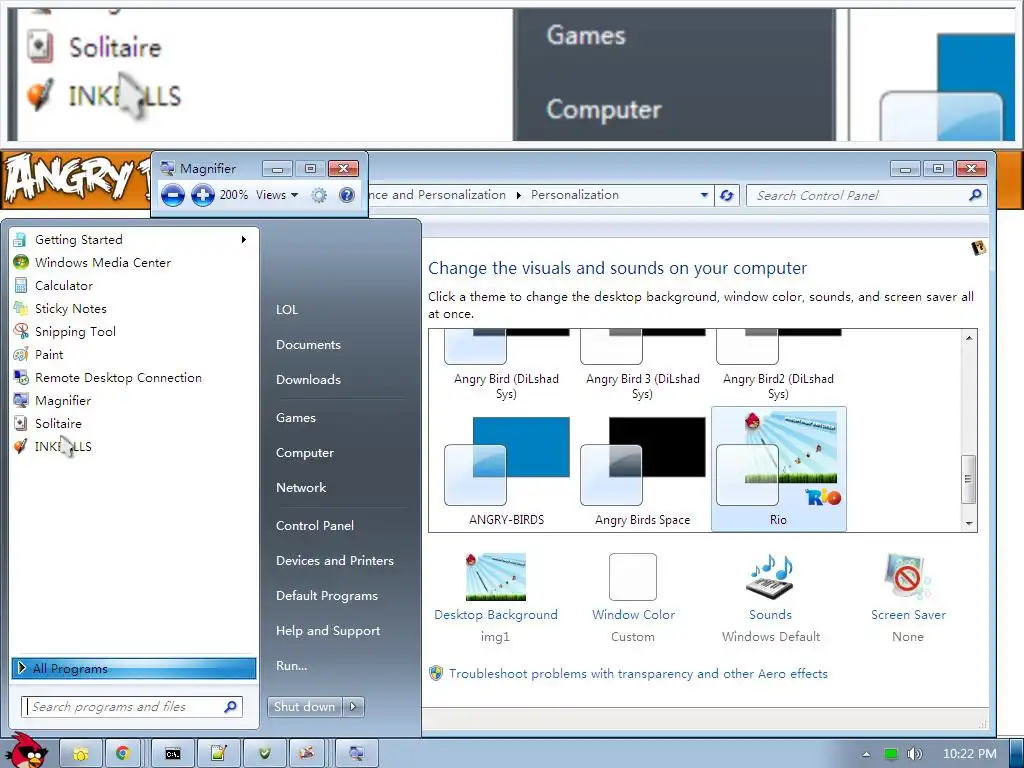Open Computer from Start menu
The height and width of the screenshot is (768, 1024).
pos(304,453)
